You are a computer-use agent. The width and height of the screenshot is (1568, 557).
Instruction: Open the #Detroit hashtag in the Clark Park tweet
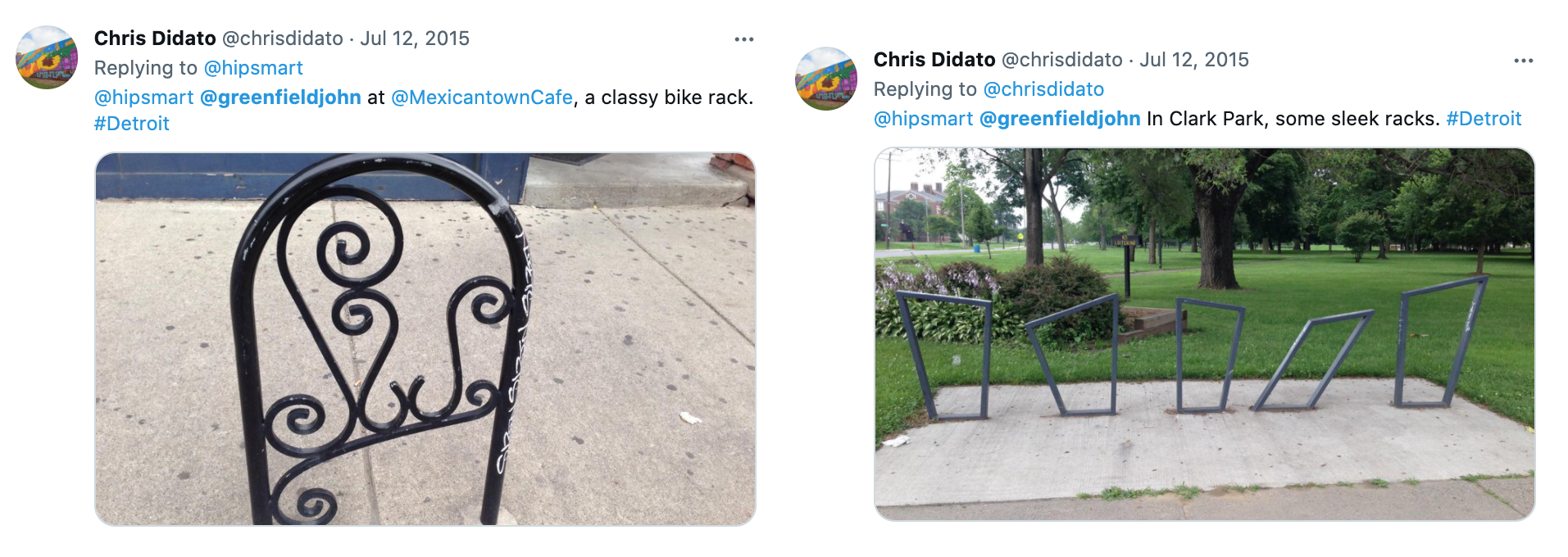pos(1484,119)
